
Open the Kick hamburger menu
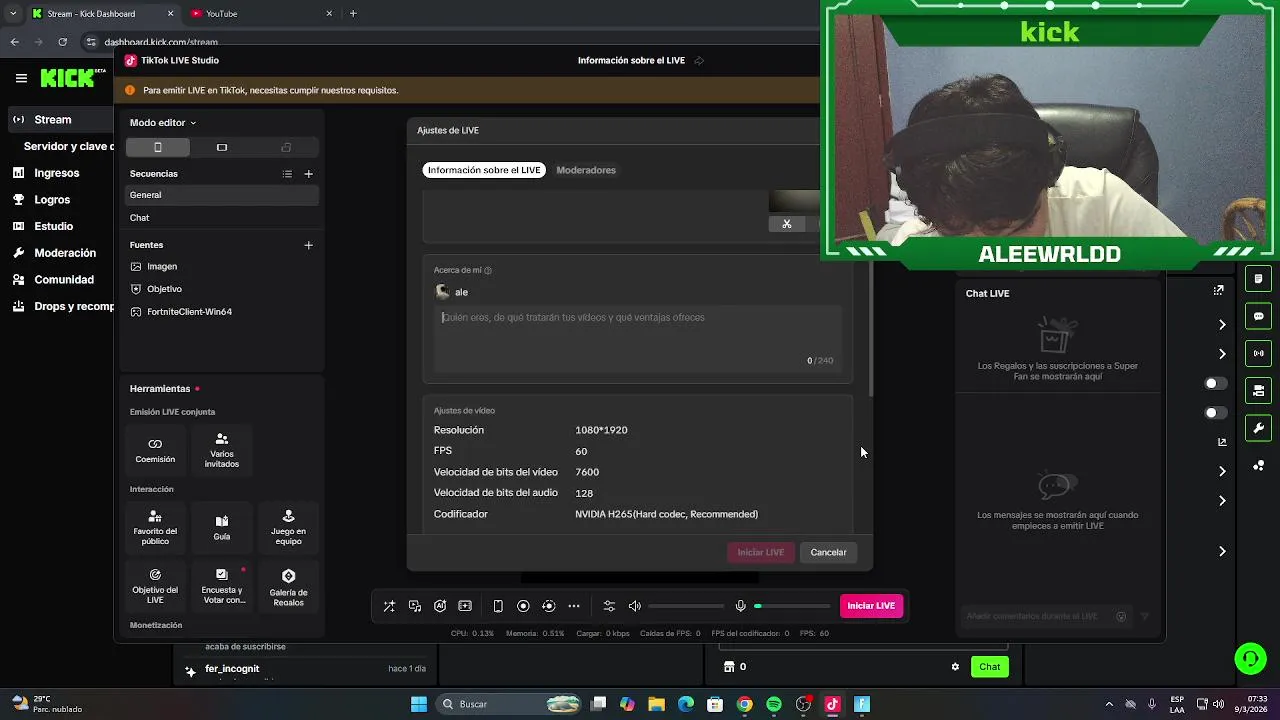pyautogui.click(x=21, y=78)
